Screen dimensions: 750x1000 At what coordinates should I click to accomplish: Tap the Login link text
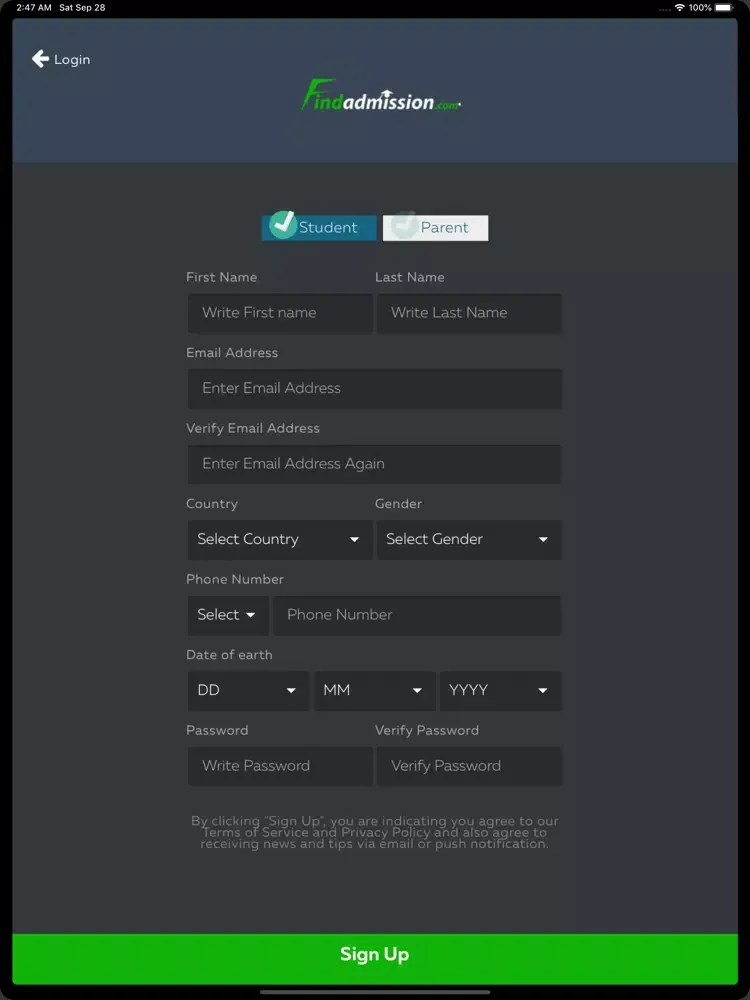72,59
